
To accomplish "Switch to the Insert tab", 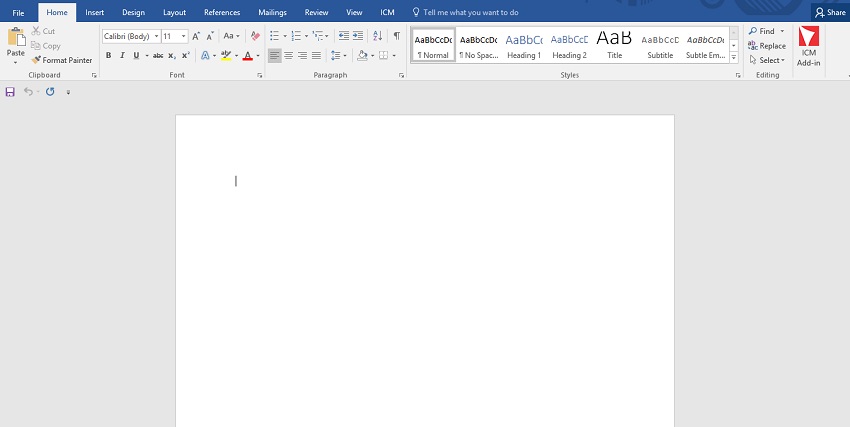I will [x=95, y=12].
